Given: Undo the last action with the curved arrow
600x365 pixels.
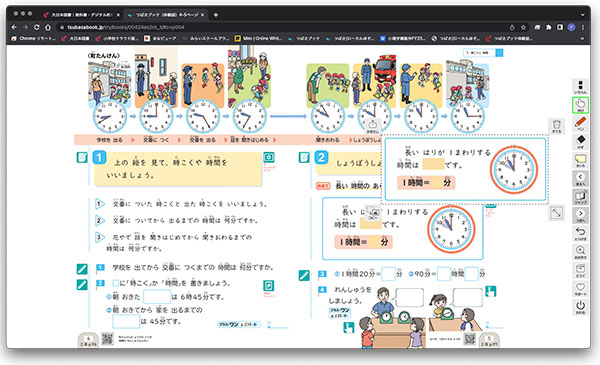Looking at the screenshot, I should click(x=580, y=233).
